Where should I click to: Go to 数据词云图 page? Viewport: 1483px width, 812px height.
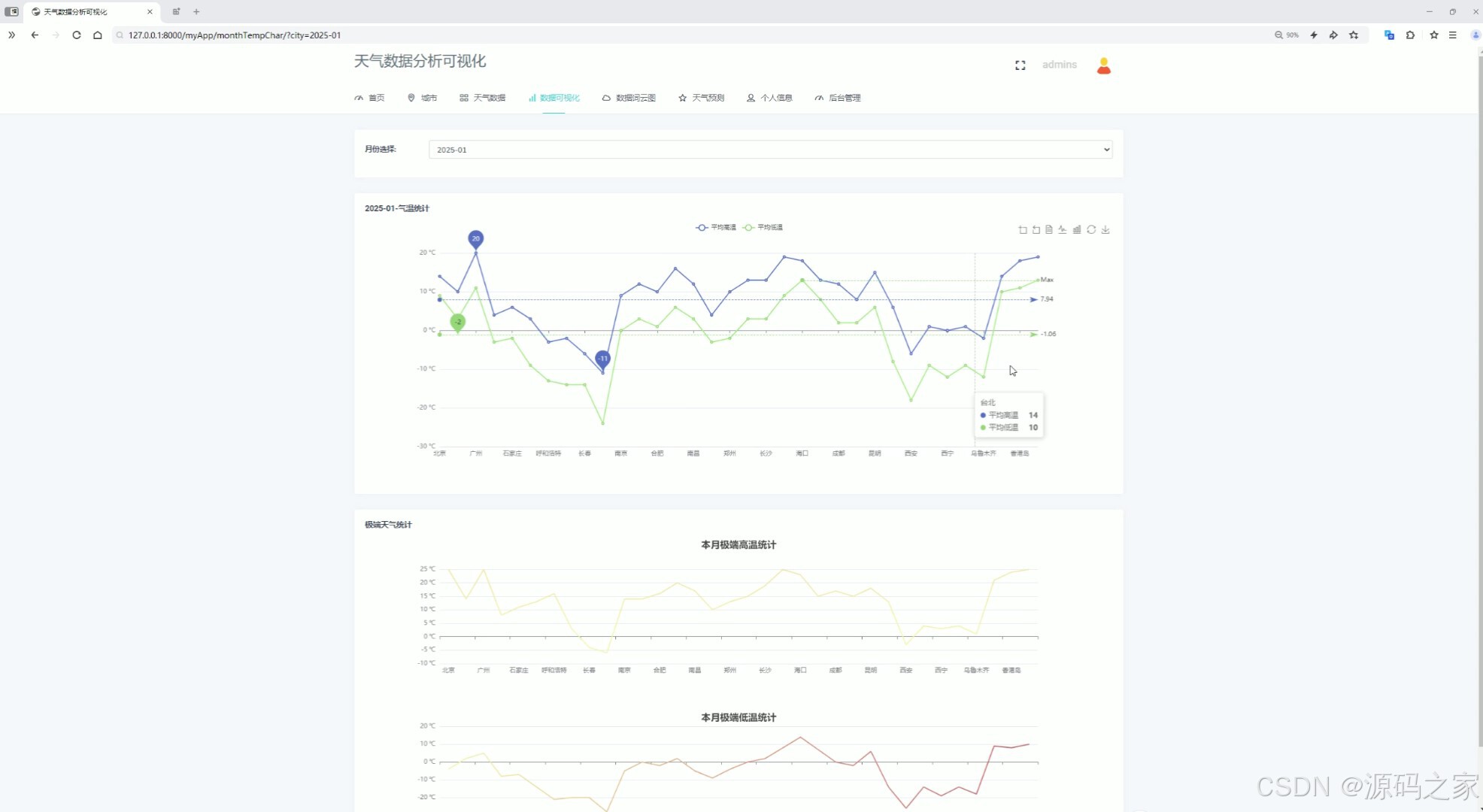click(x=629, y=98)
